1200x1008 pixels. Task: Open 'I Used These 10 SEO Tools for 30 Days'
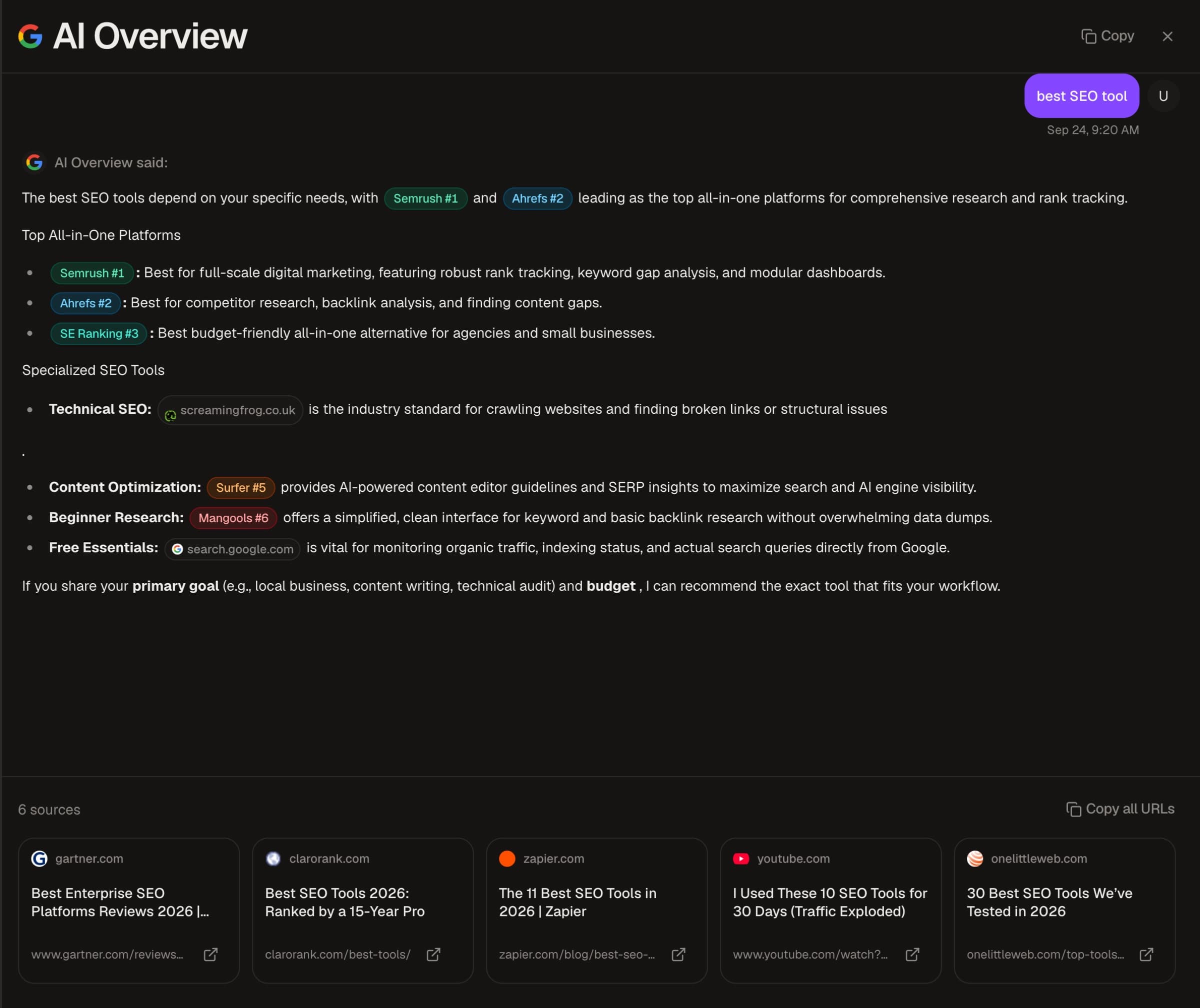click(829, 902)
